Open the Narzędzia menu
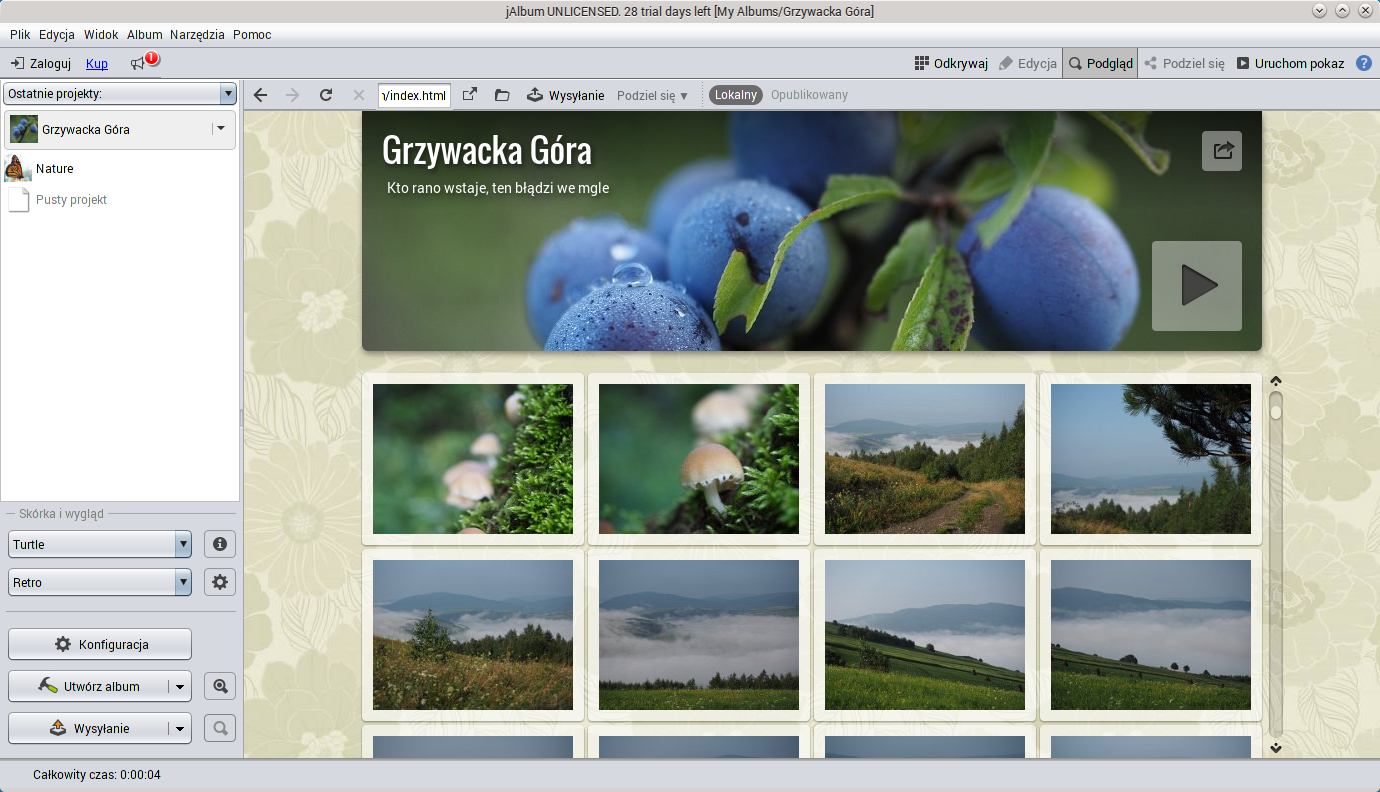 [x=198, y=34]
